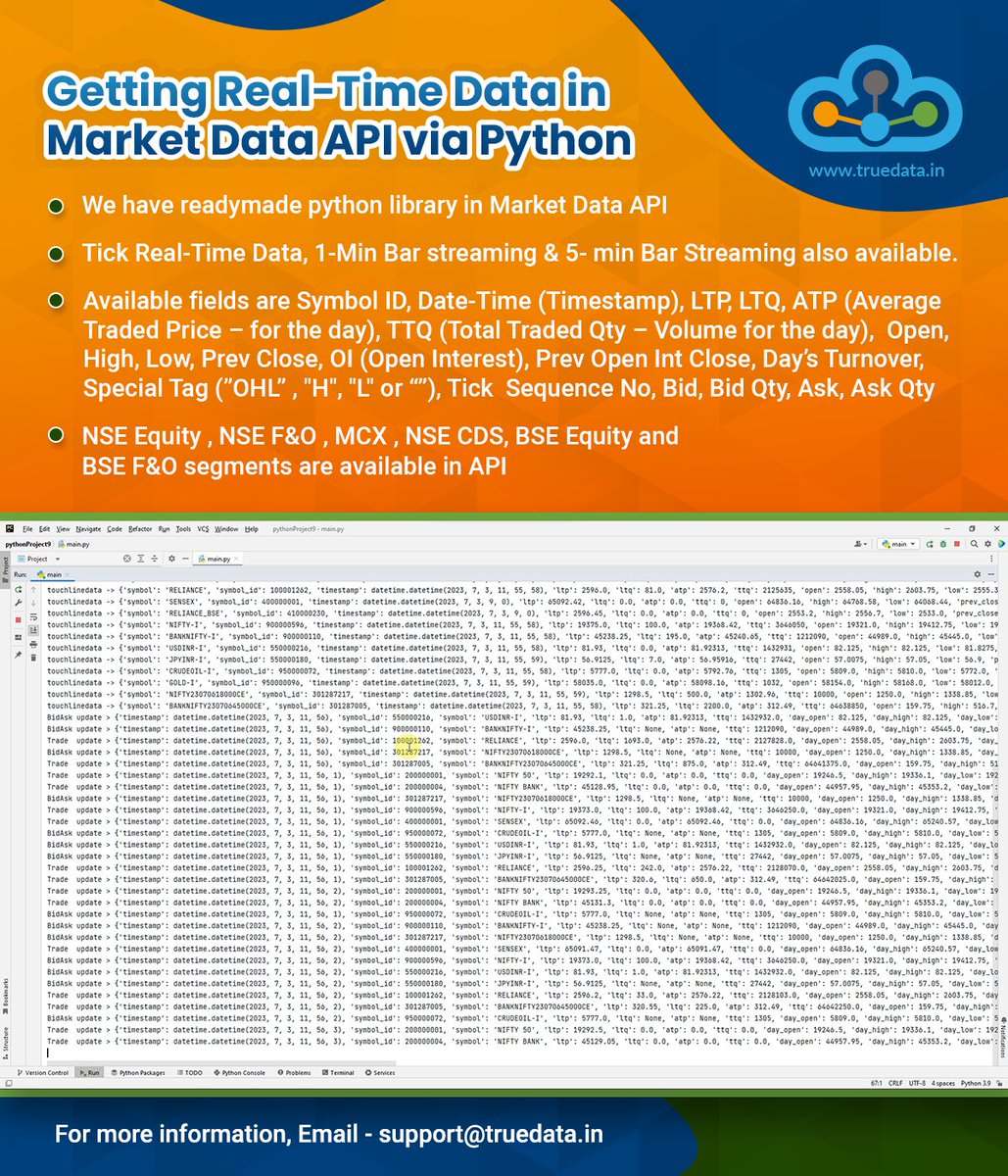Open the Notifications vertical side tab
The image size is (1008, 1176).
1003,1036
